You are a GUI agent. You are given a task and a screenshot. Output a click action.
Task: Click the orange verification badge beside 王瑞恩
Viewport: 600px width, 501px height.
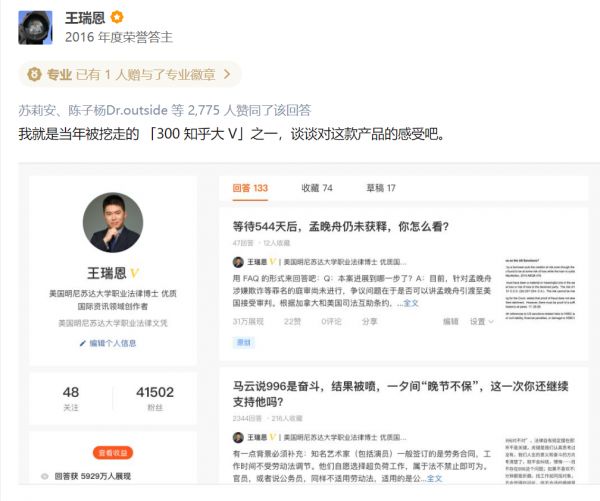pos(117,18)
